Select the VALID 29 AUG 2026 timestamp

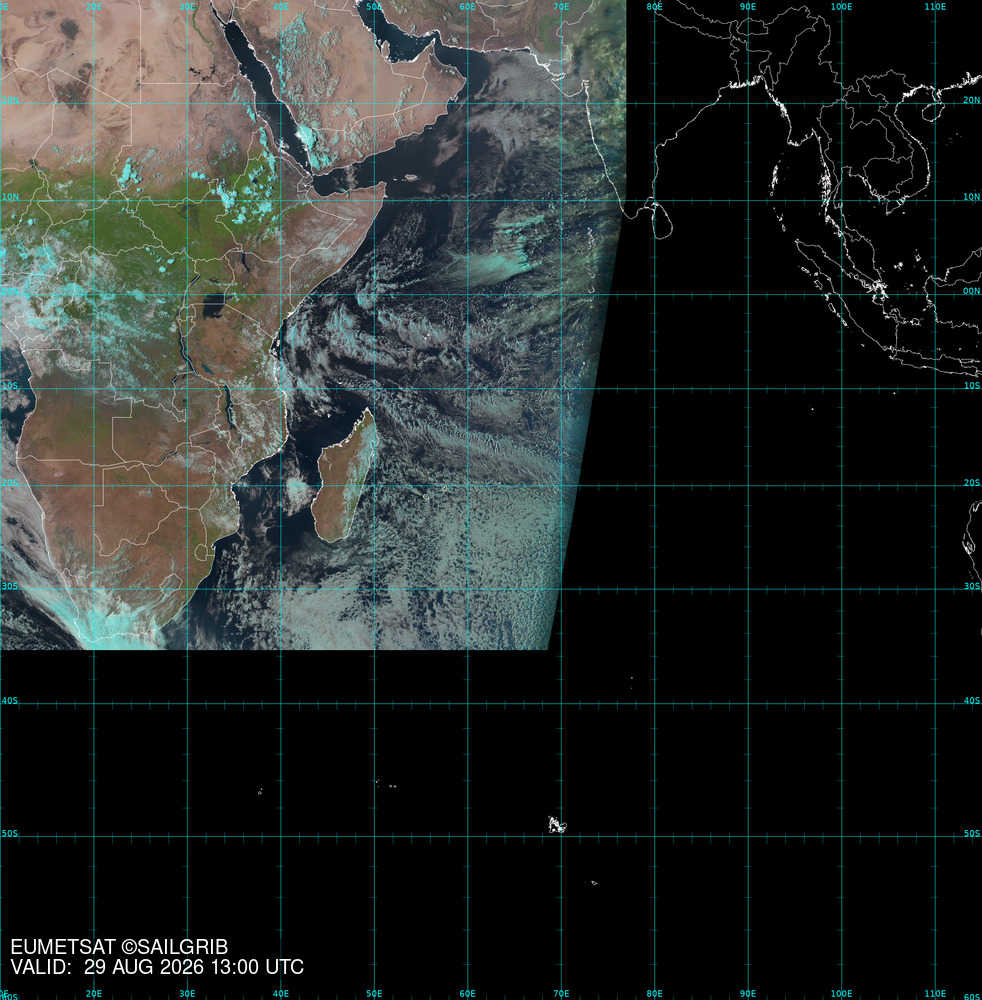pyautogui.click(x=157, y=967)
